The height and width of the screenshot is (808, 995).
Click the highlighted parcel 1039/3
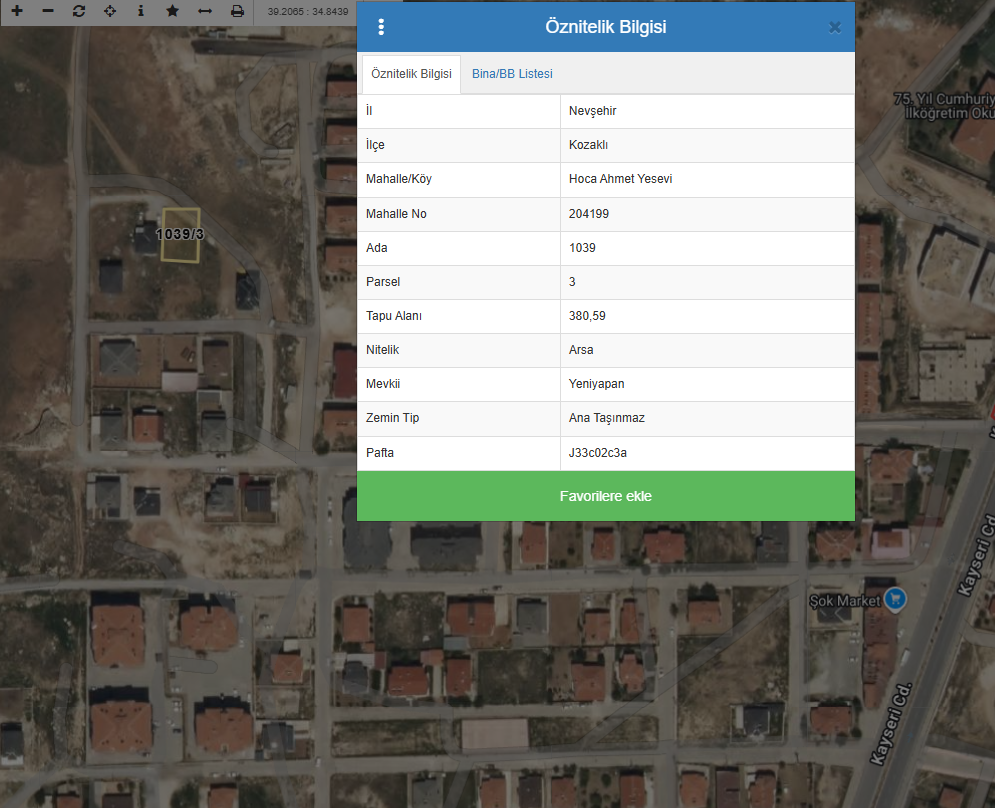[x=180, y=235]
